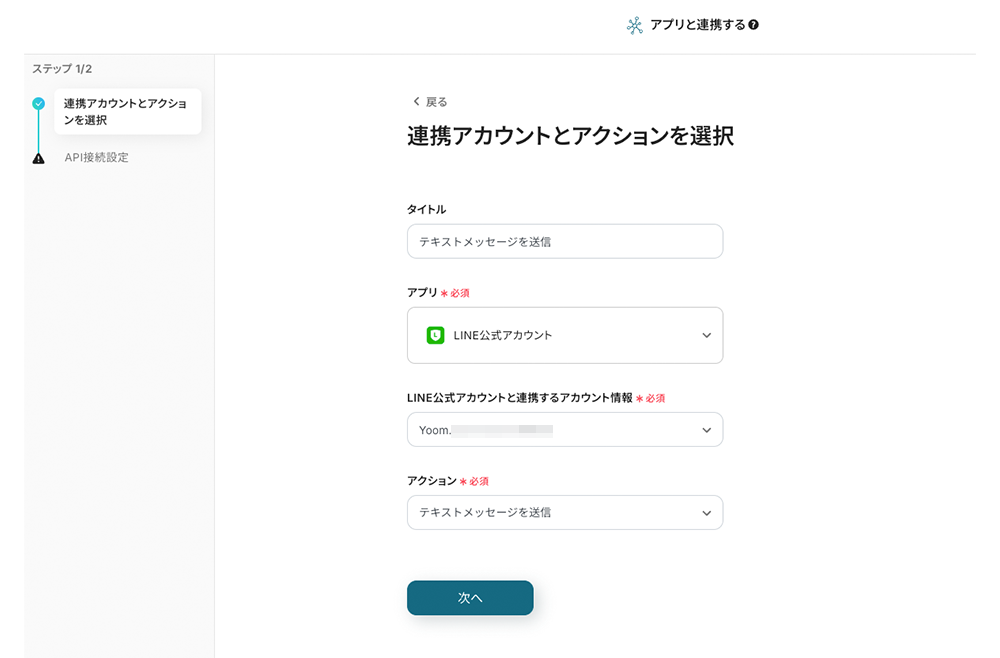1000x658 pixels.
Task: Click the warning triangle beside API接続設定
Action: (x=39, y=158)
